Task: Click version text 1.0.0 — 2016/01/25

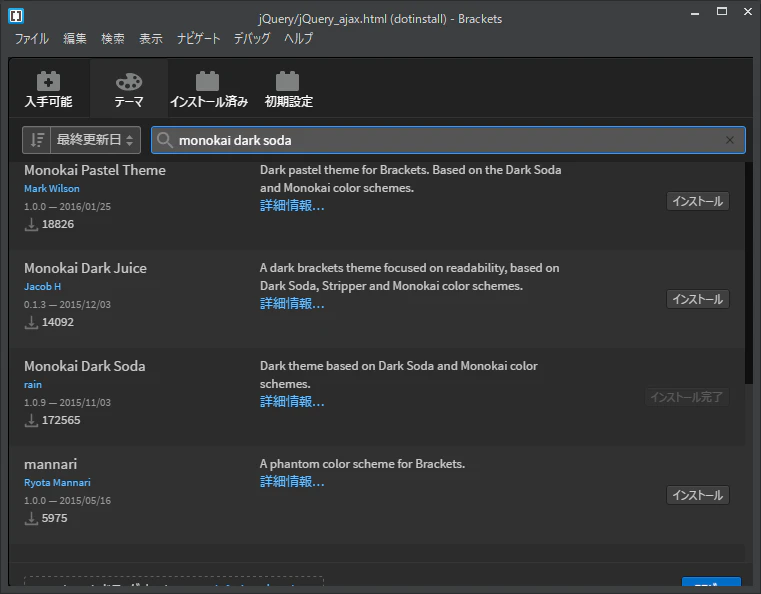Action: 67,207
